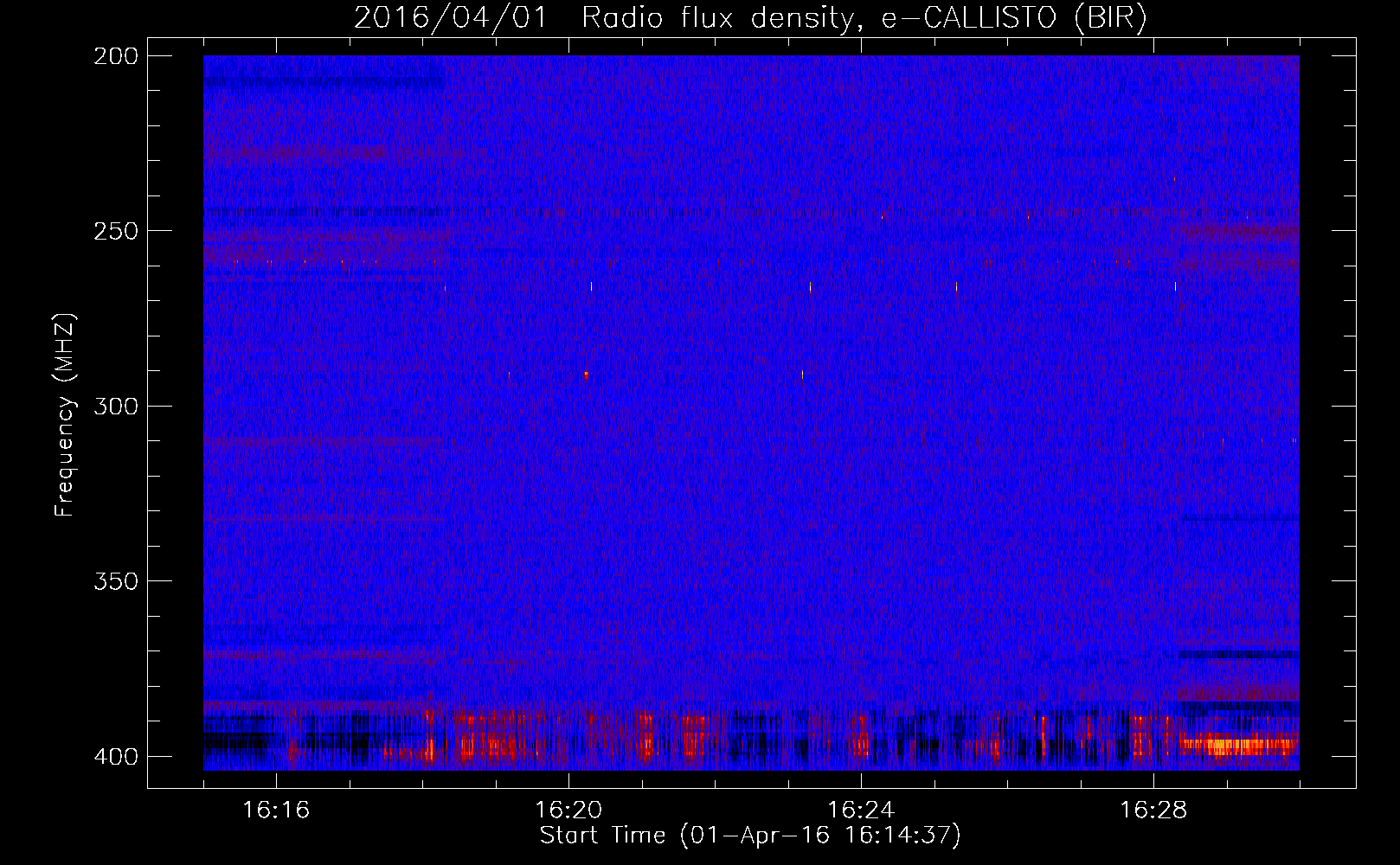Click the plot title '2016/04/01 Radio flux density'

(750, 18)
